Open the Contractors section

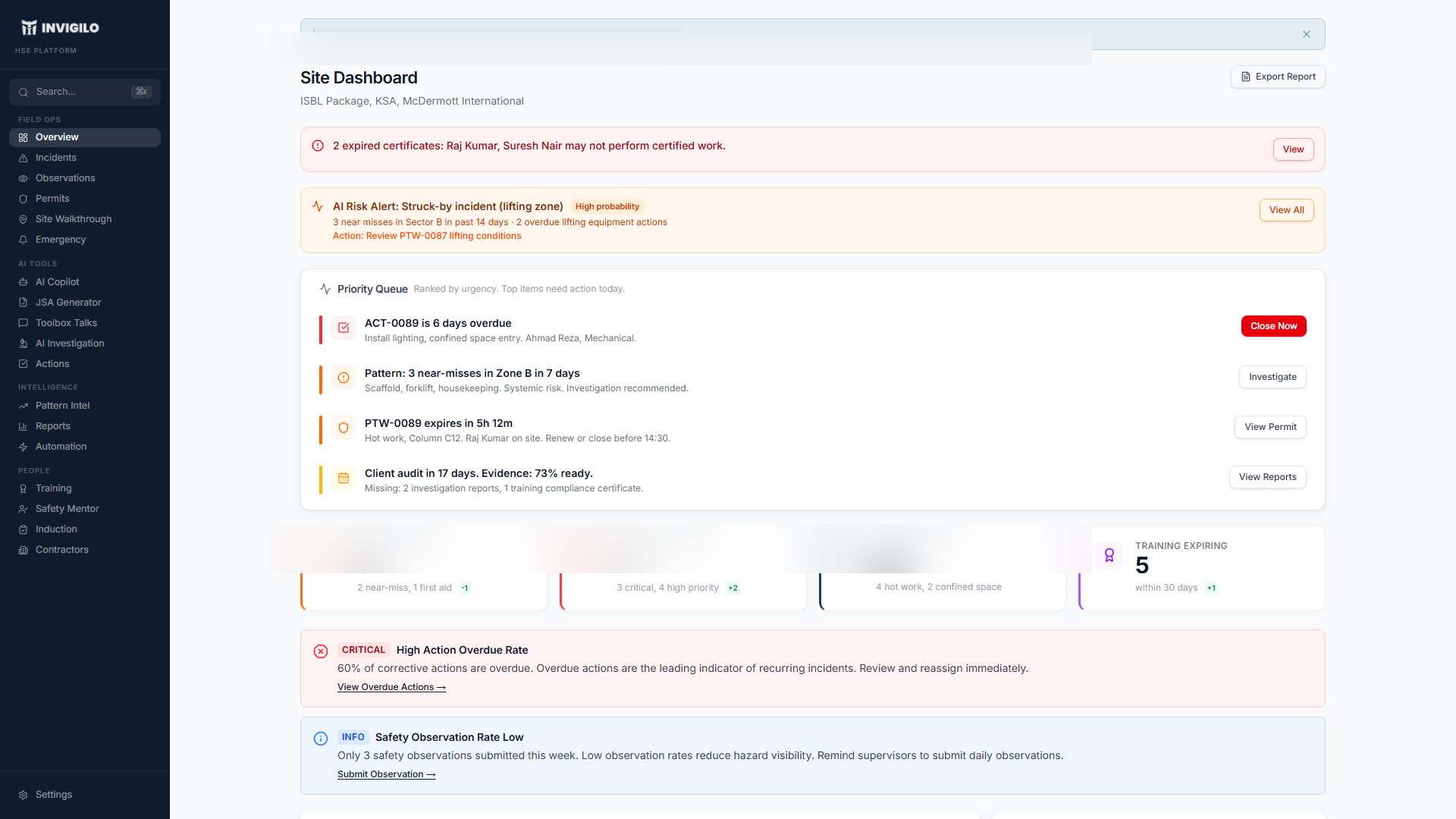click(x=85, y=550)
